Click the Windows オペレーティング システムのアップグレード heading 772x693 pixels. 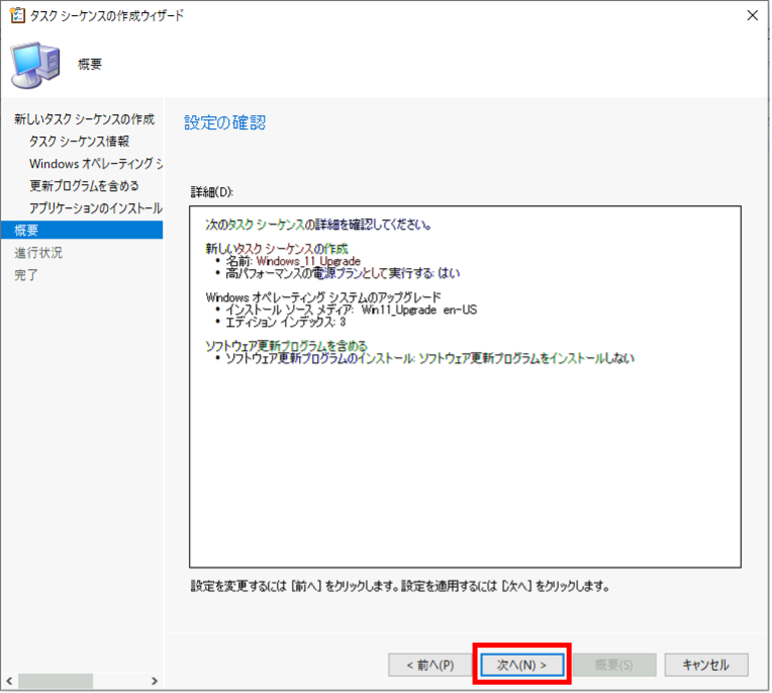point(323,297)
